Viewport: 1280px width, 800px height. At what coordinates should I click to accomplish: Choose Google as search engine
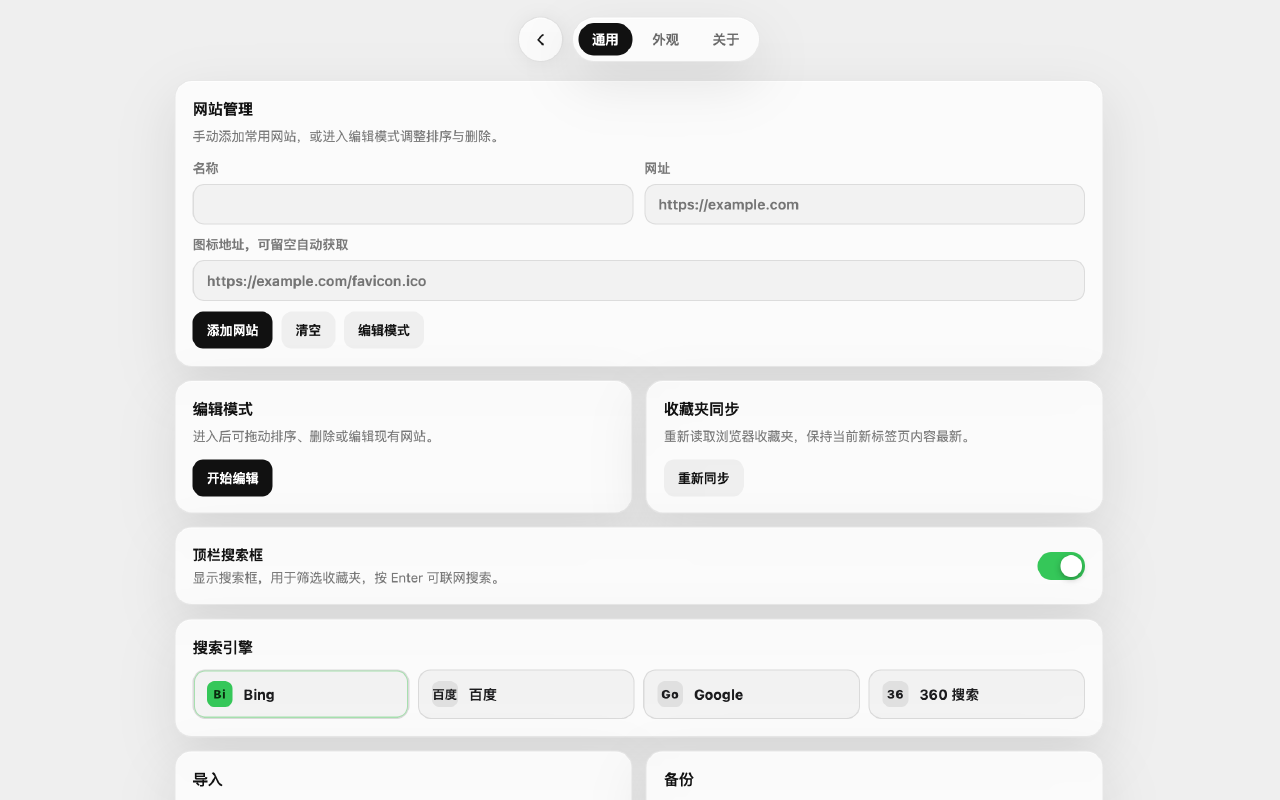(751, 694)
